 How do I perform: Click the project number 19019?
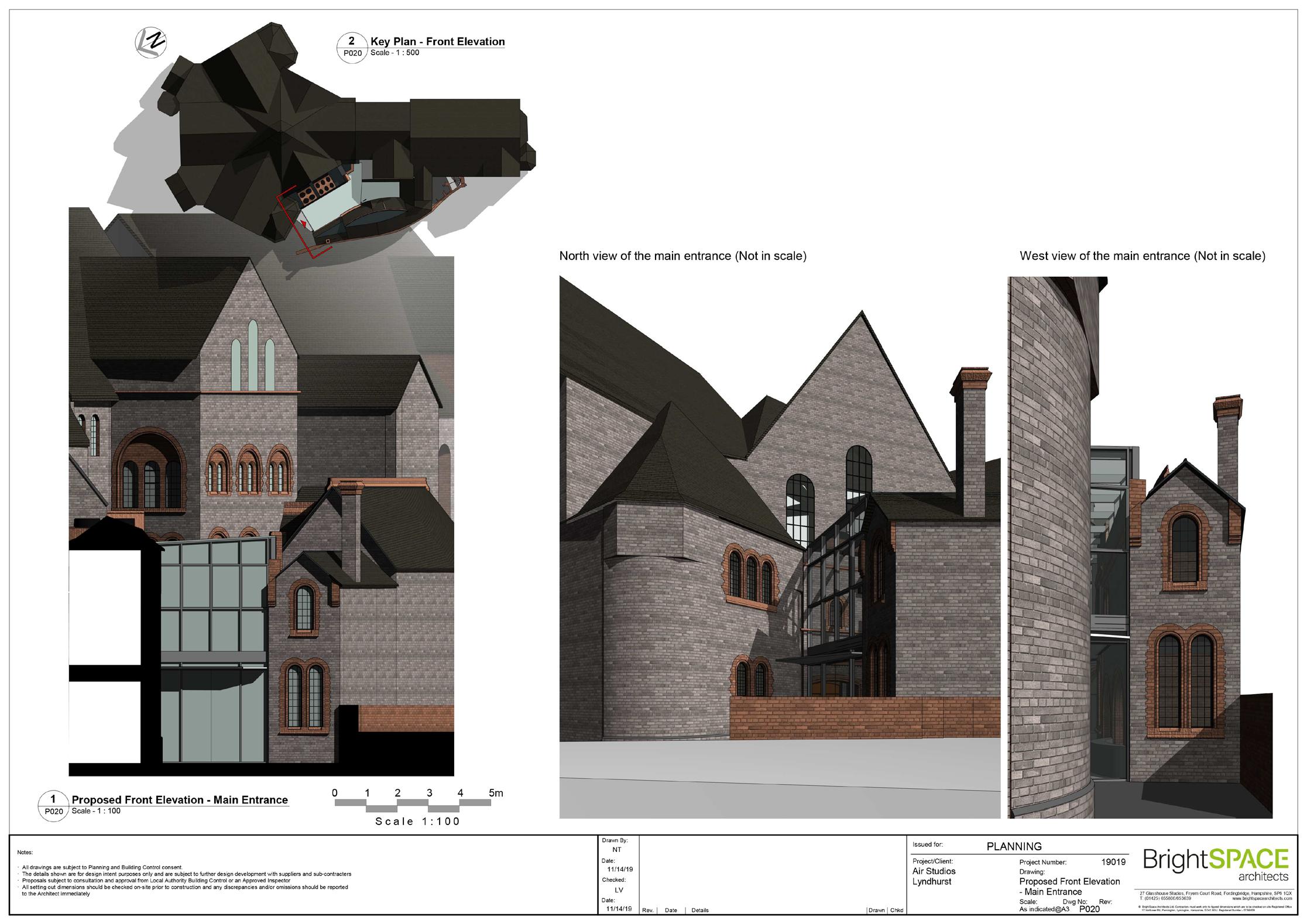coord(1113,862)
